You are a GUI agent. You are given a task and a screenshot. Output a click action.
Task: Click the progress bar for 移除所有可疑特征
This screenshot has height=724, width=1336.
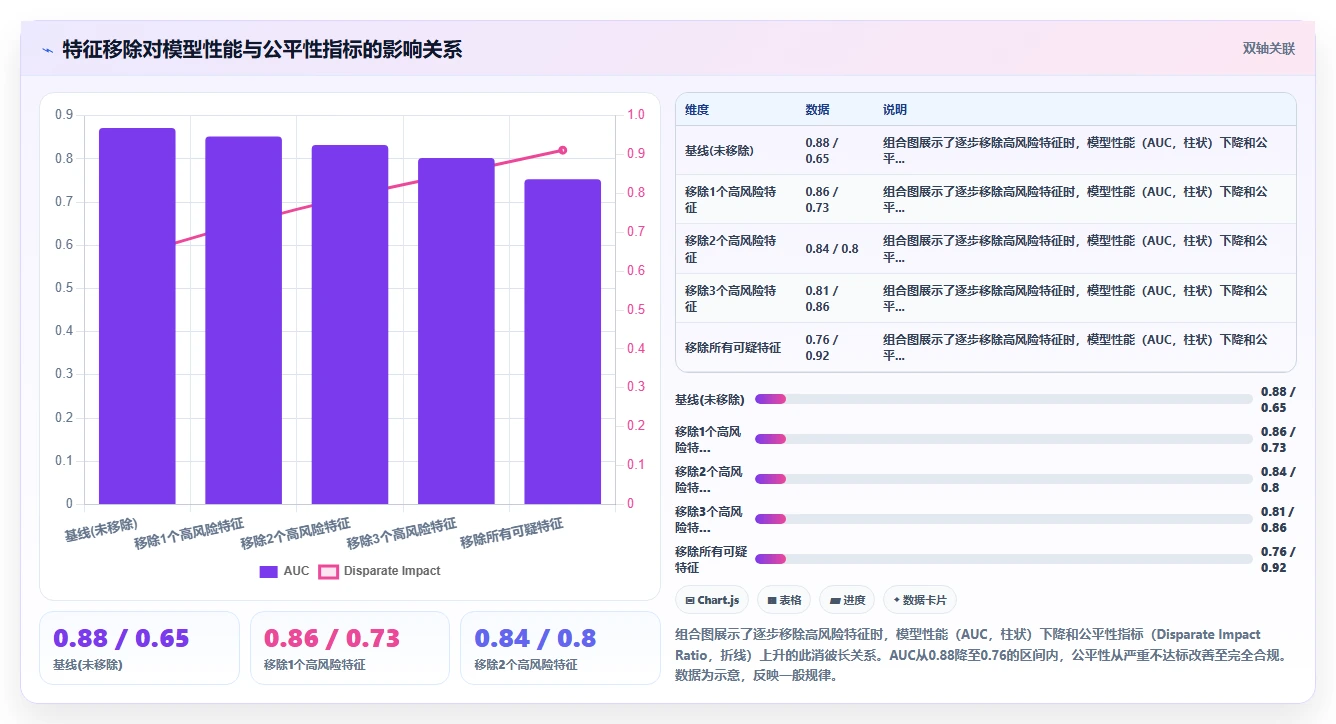click(x=1004, y=559)
